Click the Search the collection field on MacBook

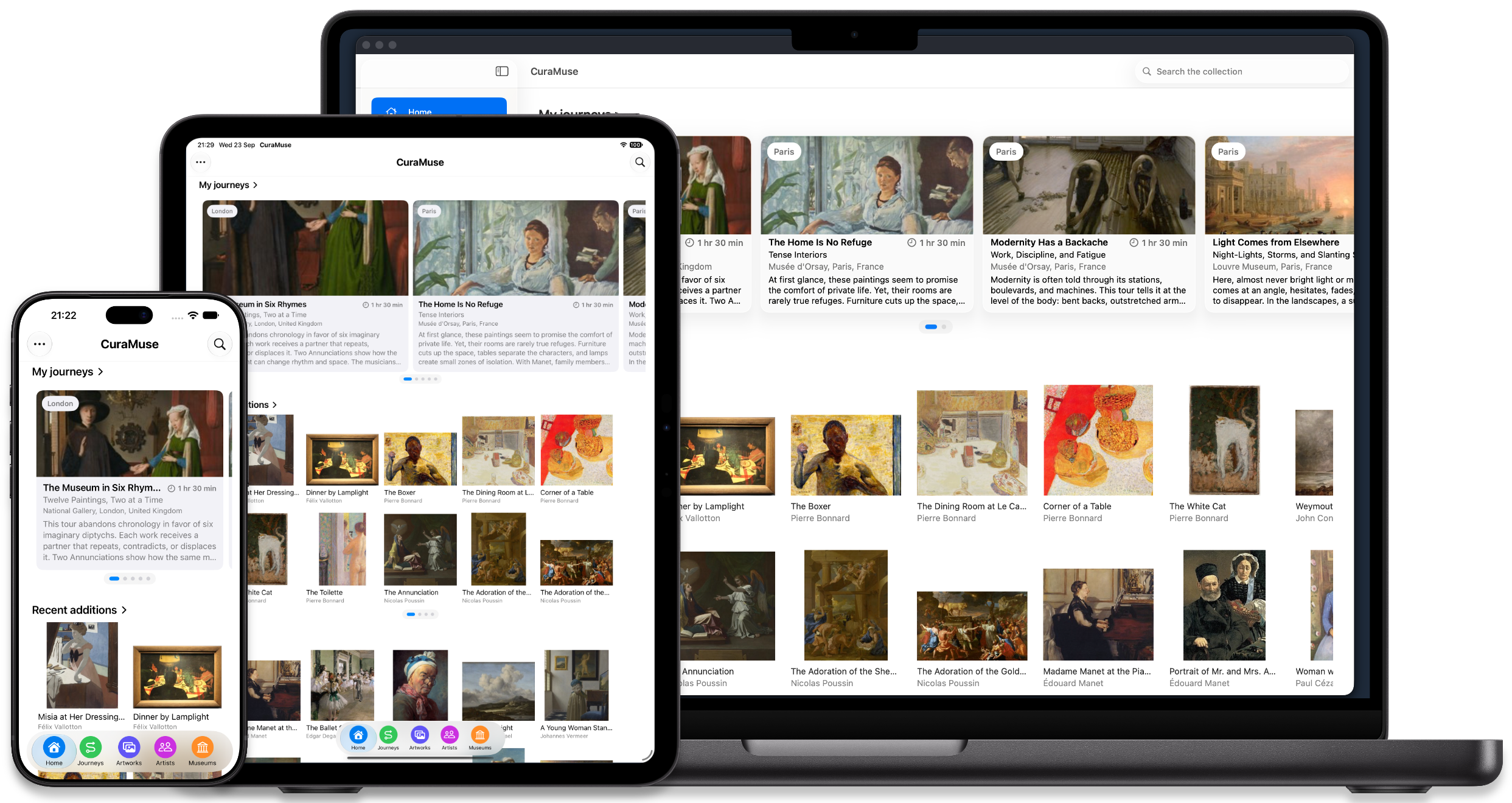[1241, 71]
